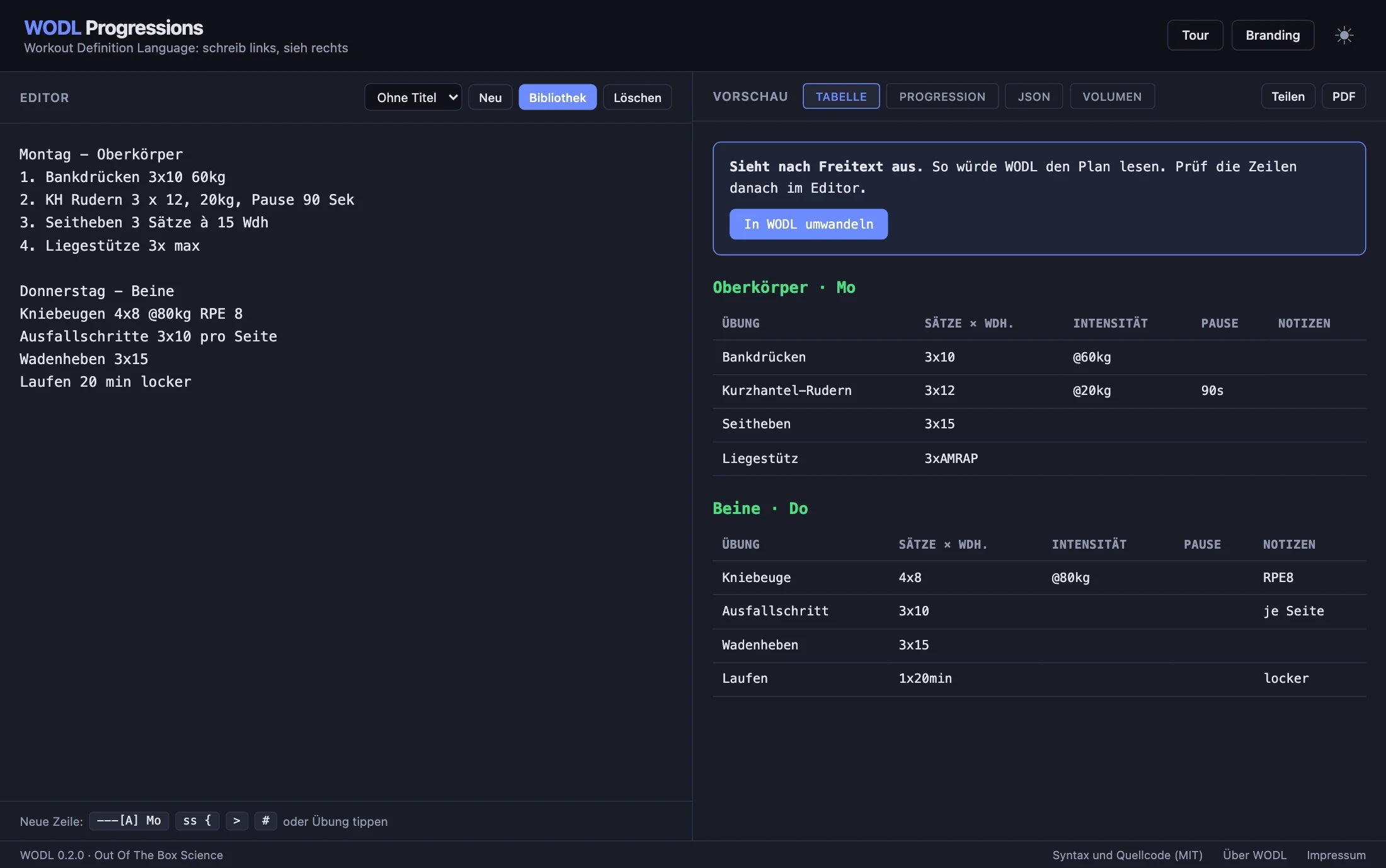Click the @60kg cell for Bankdrücken
Viewport: 1386px width, 868px height.
pos(1092,357)
